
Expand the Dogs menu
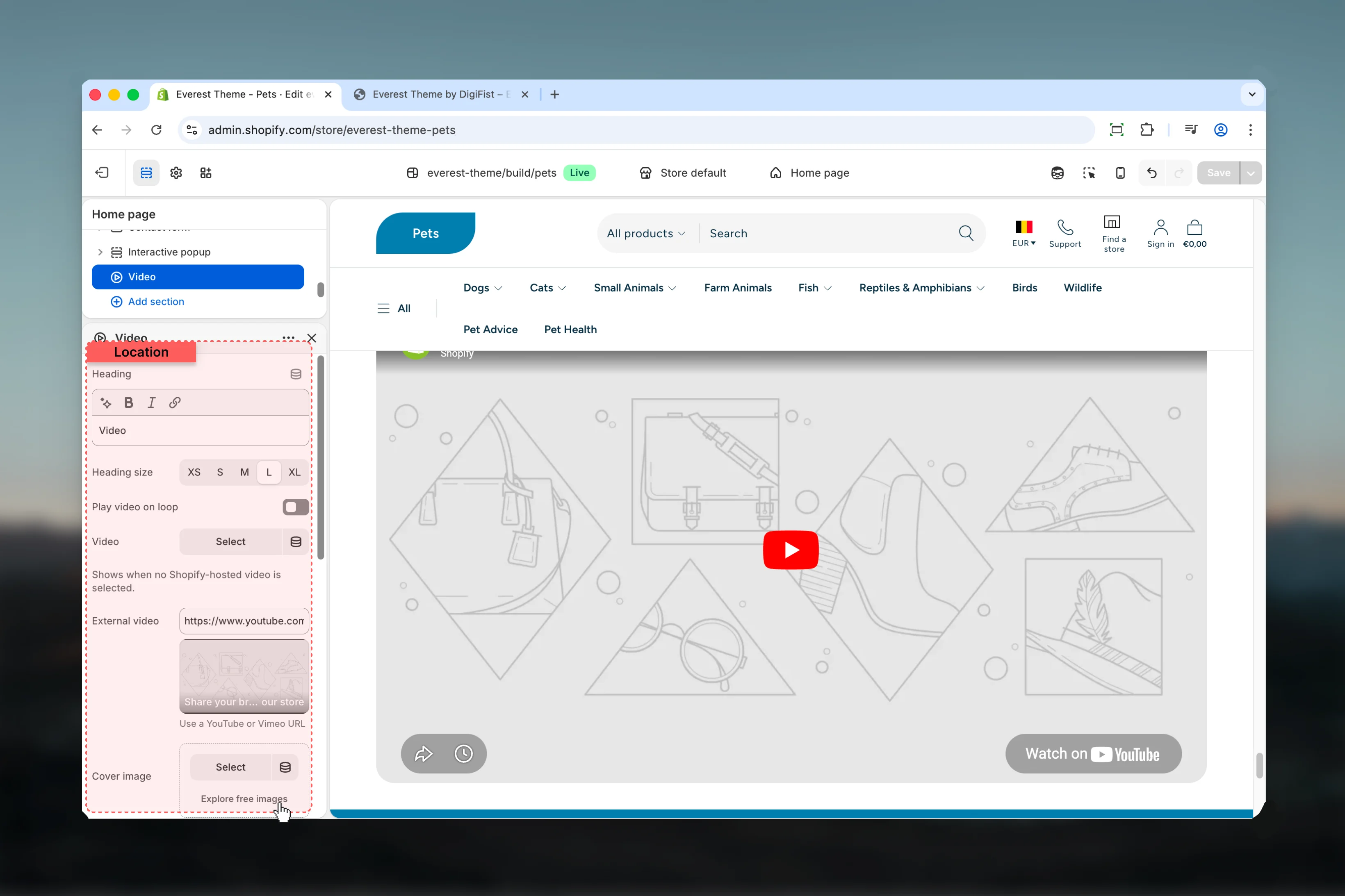tap(483, 287)
